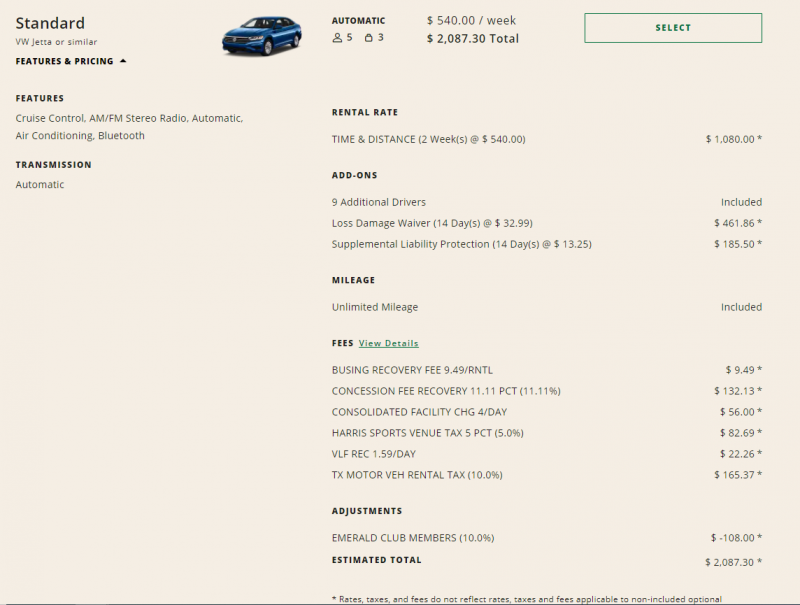Click the blue VW Jetta car image
Viewport: 800px width, 605px height.
(261, 35)
